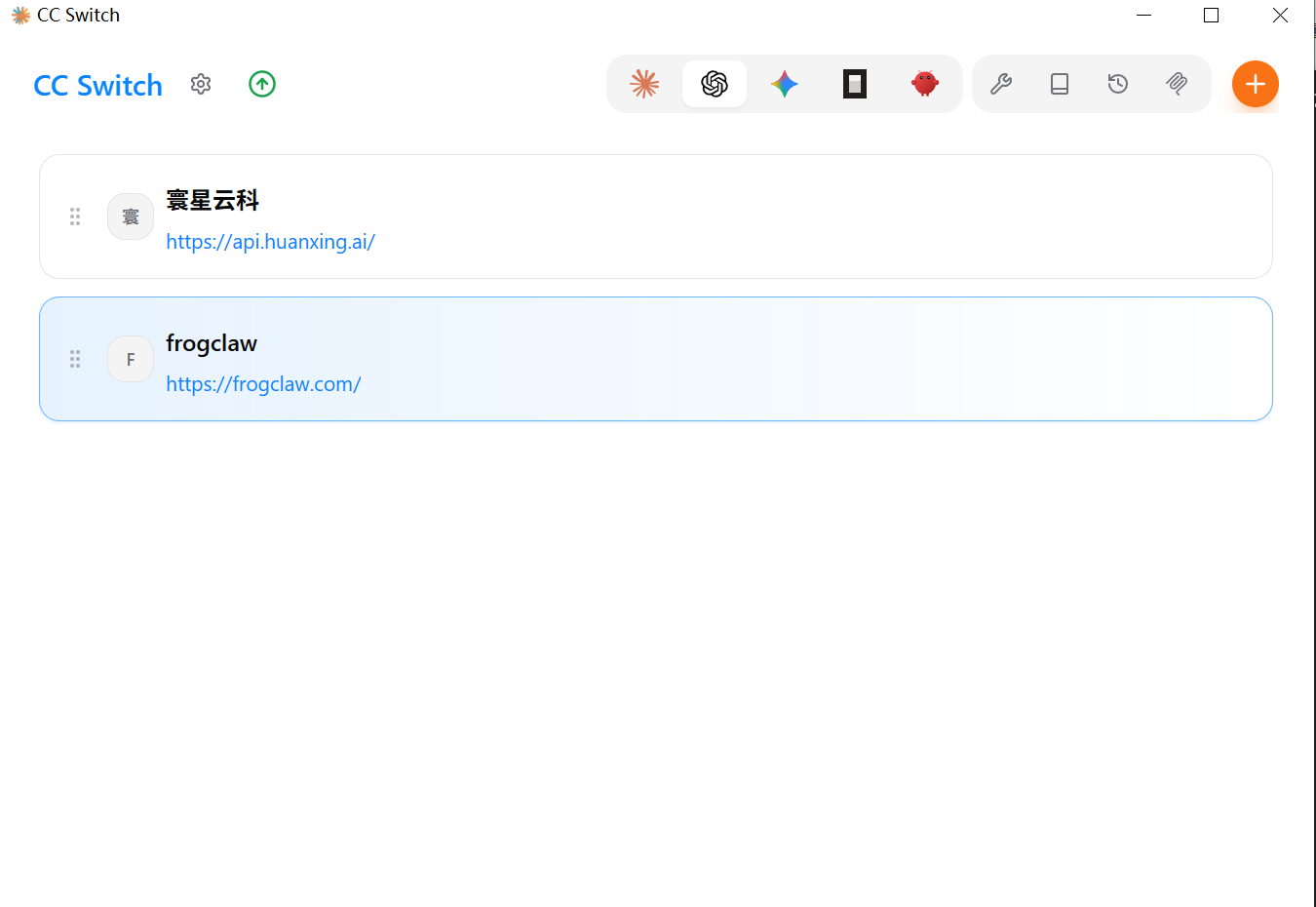This screenshot has height=907, width=1316.
Task: Grab the drag handle for 寰星云科
Action: [x=75, y=217]
